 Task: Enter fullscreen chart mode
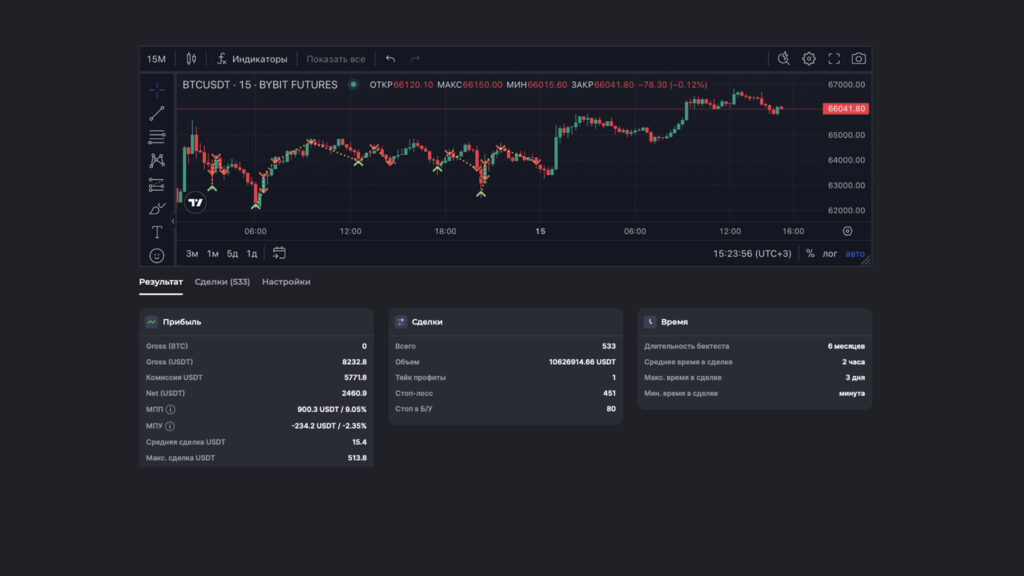point(834,59)
